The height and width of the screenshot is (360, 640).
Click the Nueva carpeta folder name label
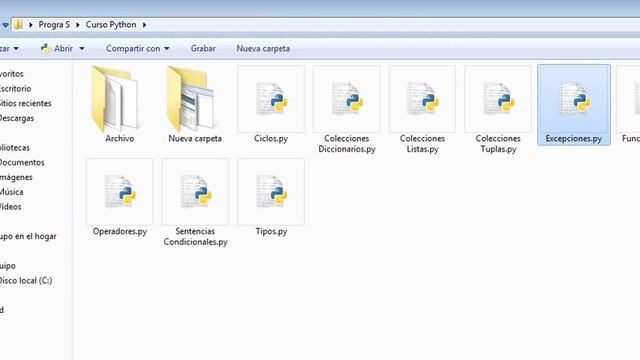click(x=195, y=138)
